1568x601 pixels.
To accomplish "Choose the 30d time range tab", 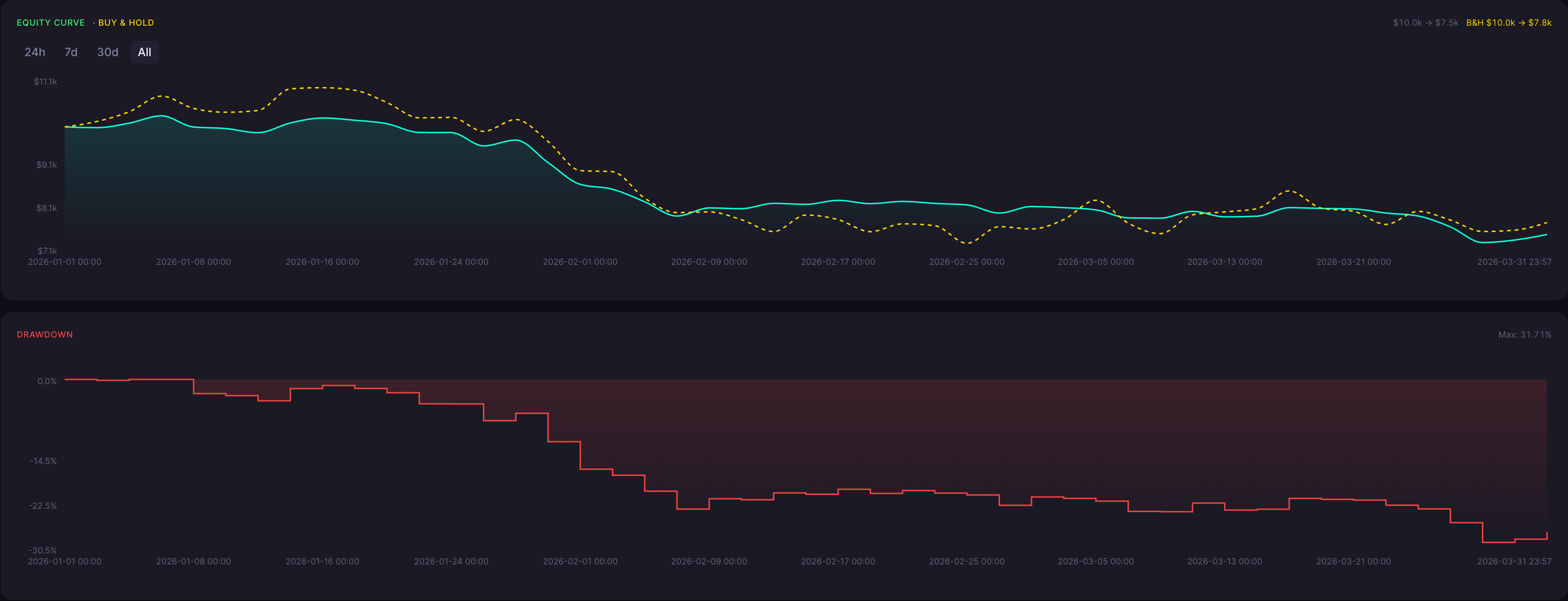I will pyautogui.click(x=108, y=52).
